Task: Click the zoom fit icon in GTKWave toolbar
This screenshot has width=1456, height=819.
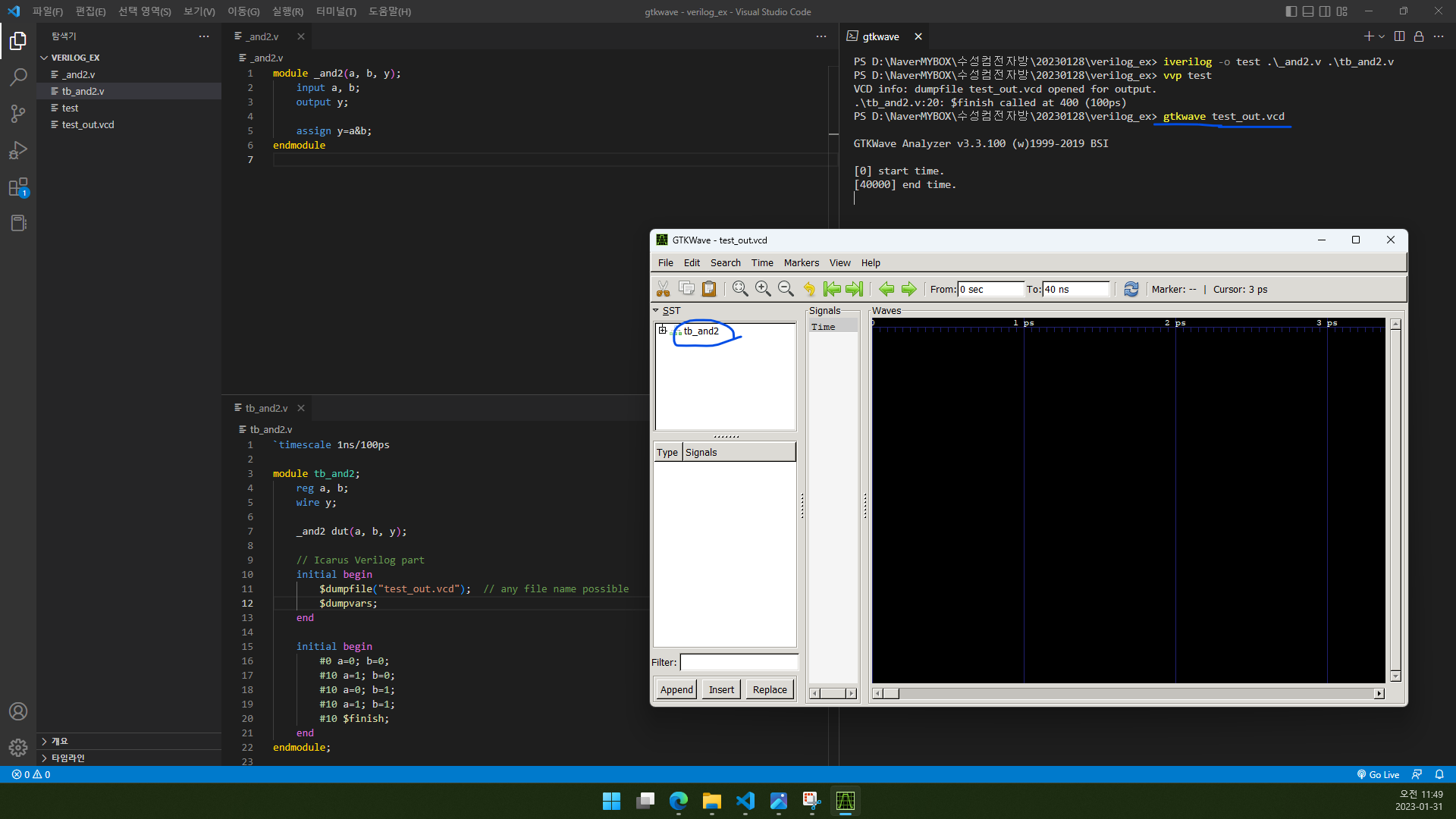Action: [x=739, y=289]
